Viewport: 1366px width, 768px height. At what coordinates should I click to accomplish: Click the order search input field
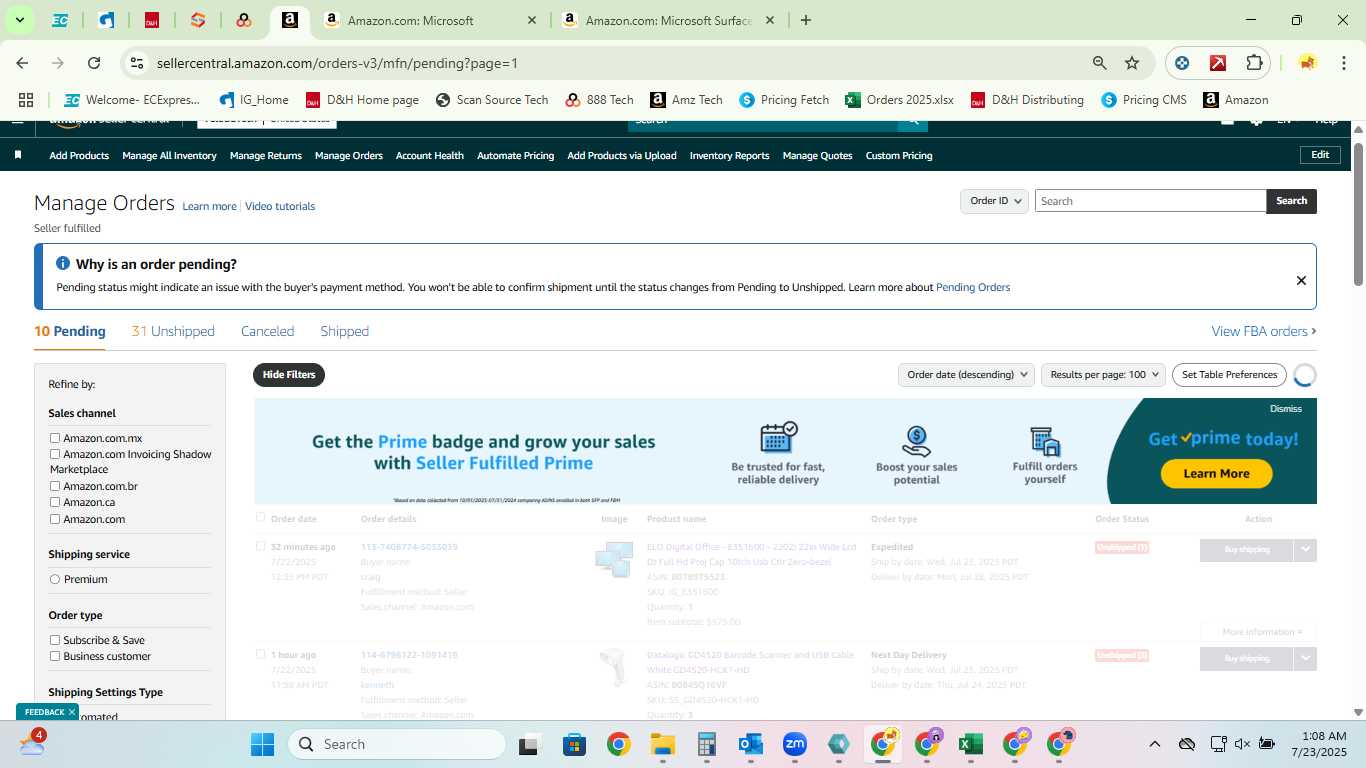click(1150, 201)
